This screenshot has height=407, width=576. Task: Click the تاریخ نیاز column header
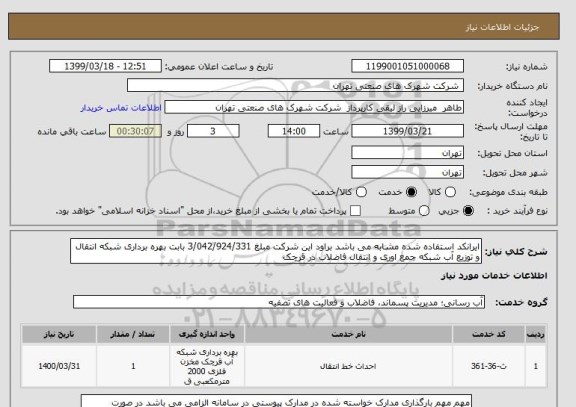tap(59, 334)
